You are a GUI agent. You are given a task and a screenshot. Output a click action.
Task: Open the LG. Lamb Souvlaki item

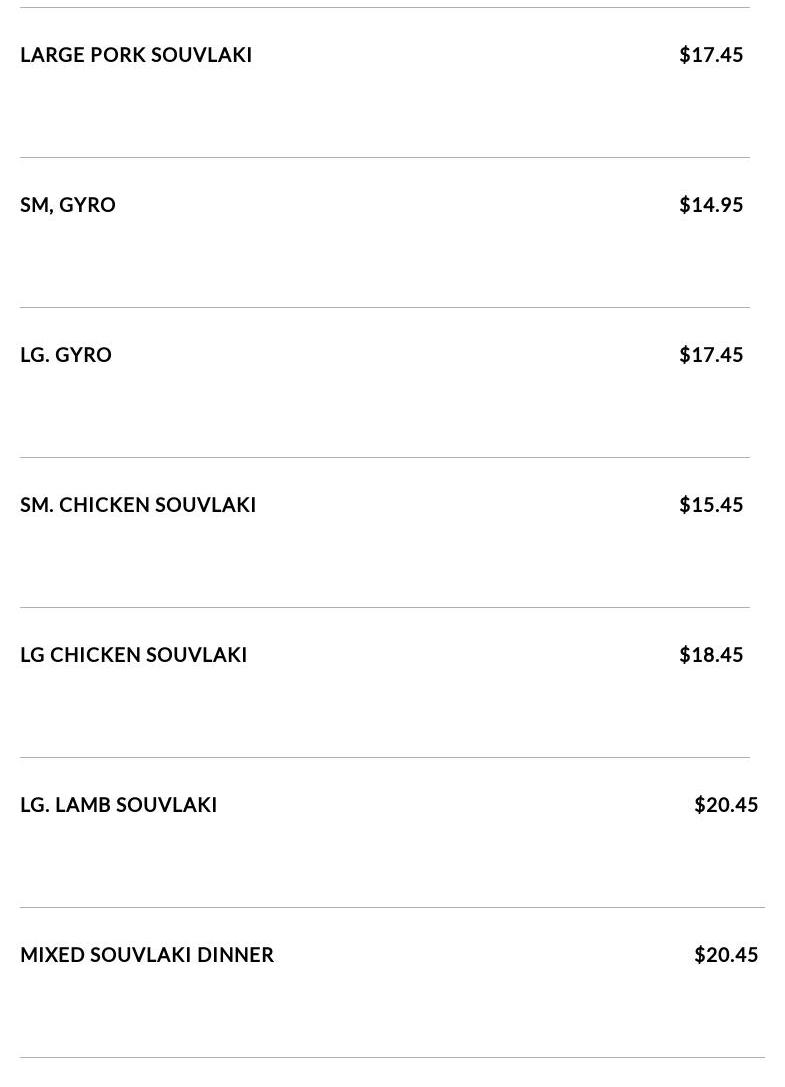tap(118, 805)
